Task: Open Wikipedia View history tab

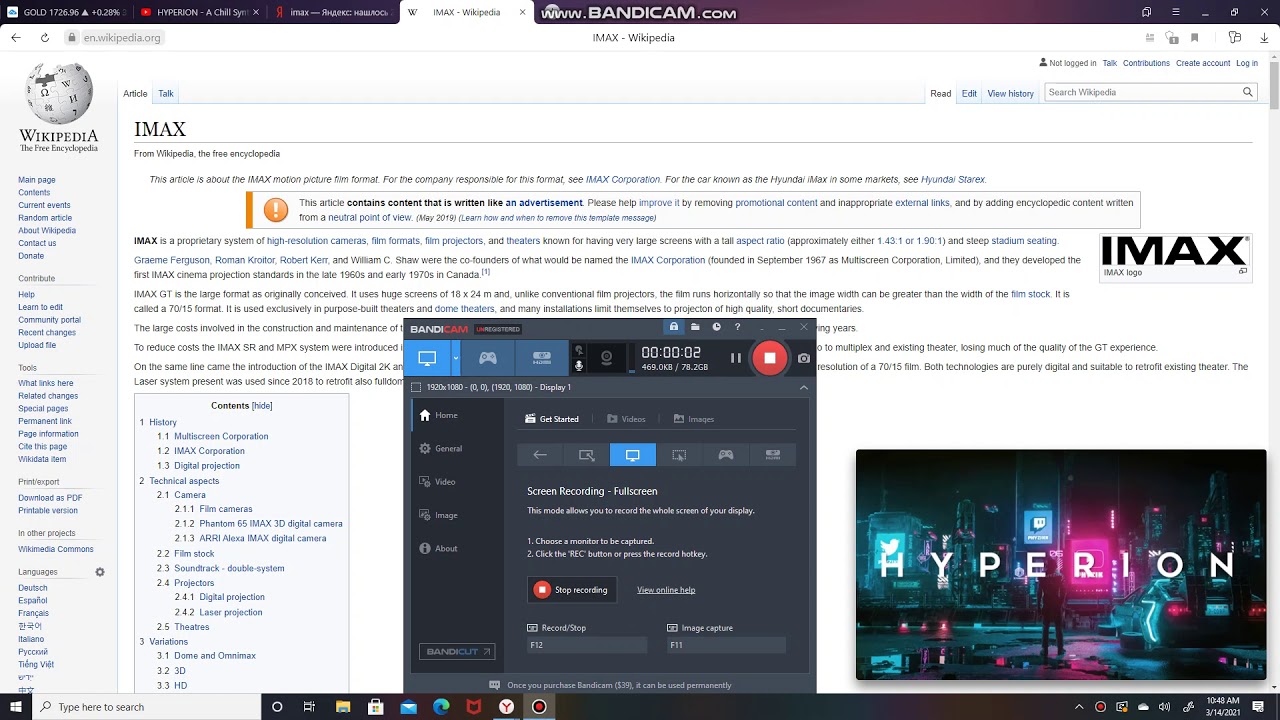Action: (x=1011, y=93)
